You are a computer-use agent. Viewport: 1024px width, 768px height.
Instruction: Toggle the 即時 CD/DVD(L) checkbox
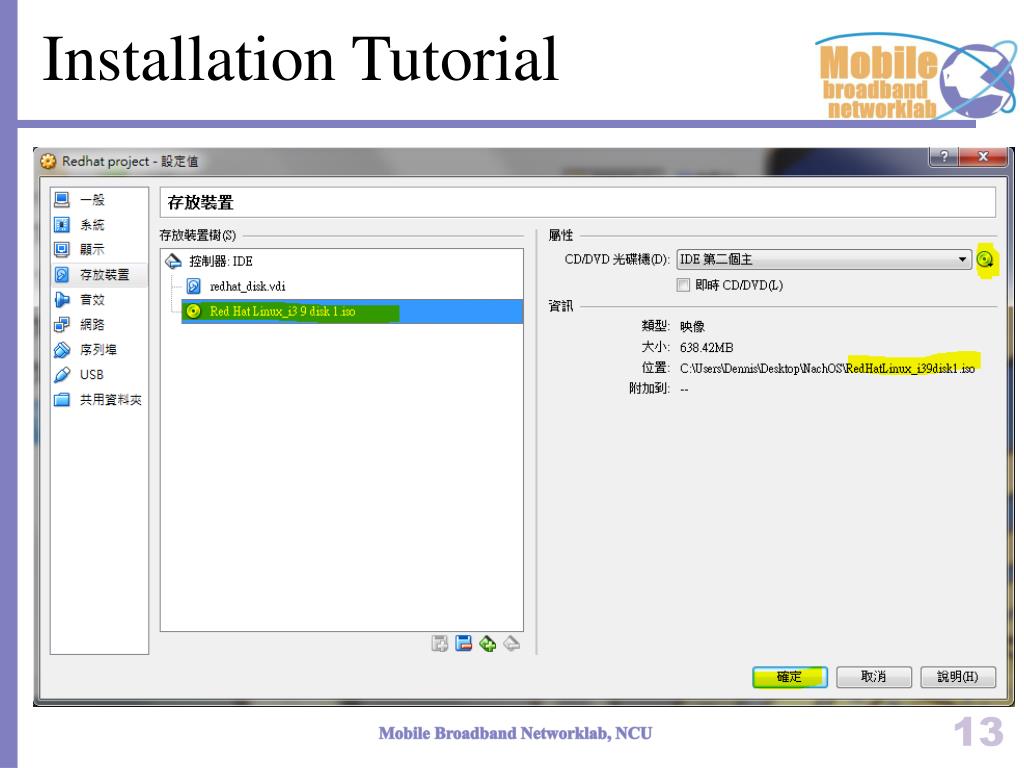[x=683, y=285]
